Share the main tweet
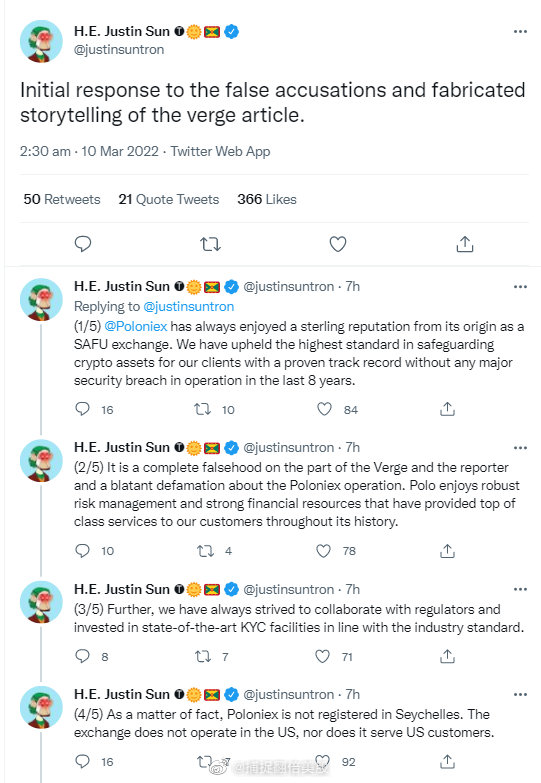This screenshot has height=783, width=541. point(465,244)
